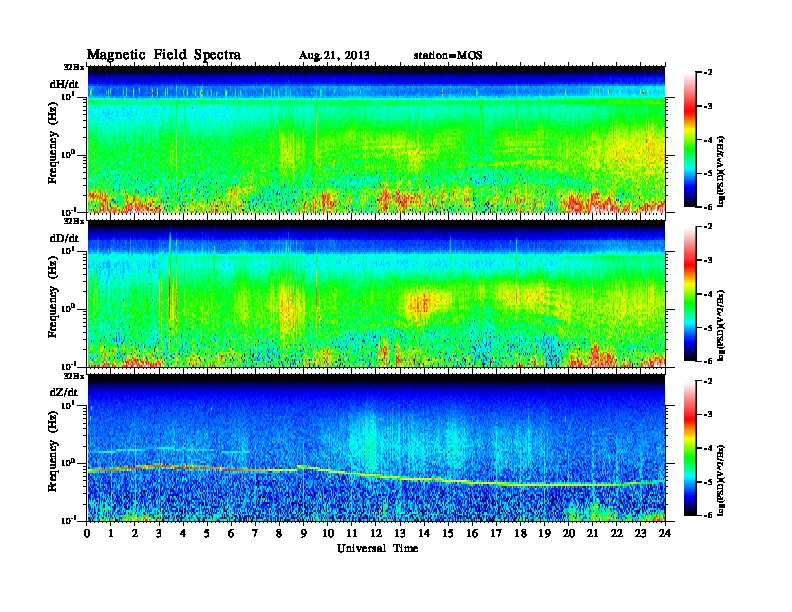Click the 10⁰ frequency tick of dD/dt panel
792x612 pixels.
(68, 309)
